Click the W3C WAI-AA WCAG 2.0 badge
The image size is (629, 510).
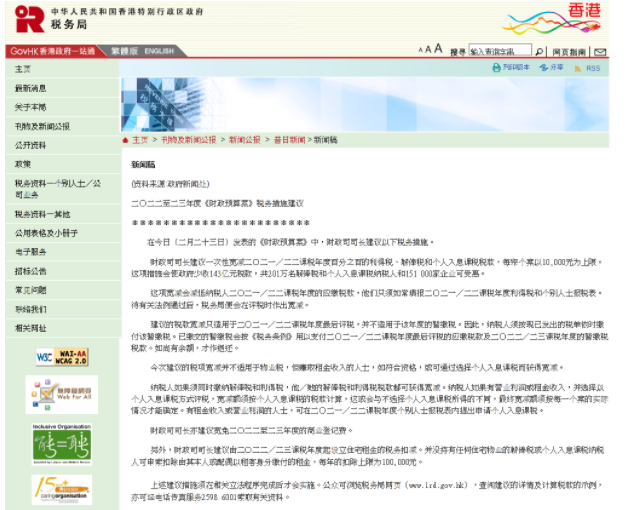pyautogui.click(x=62, y=357)
